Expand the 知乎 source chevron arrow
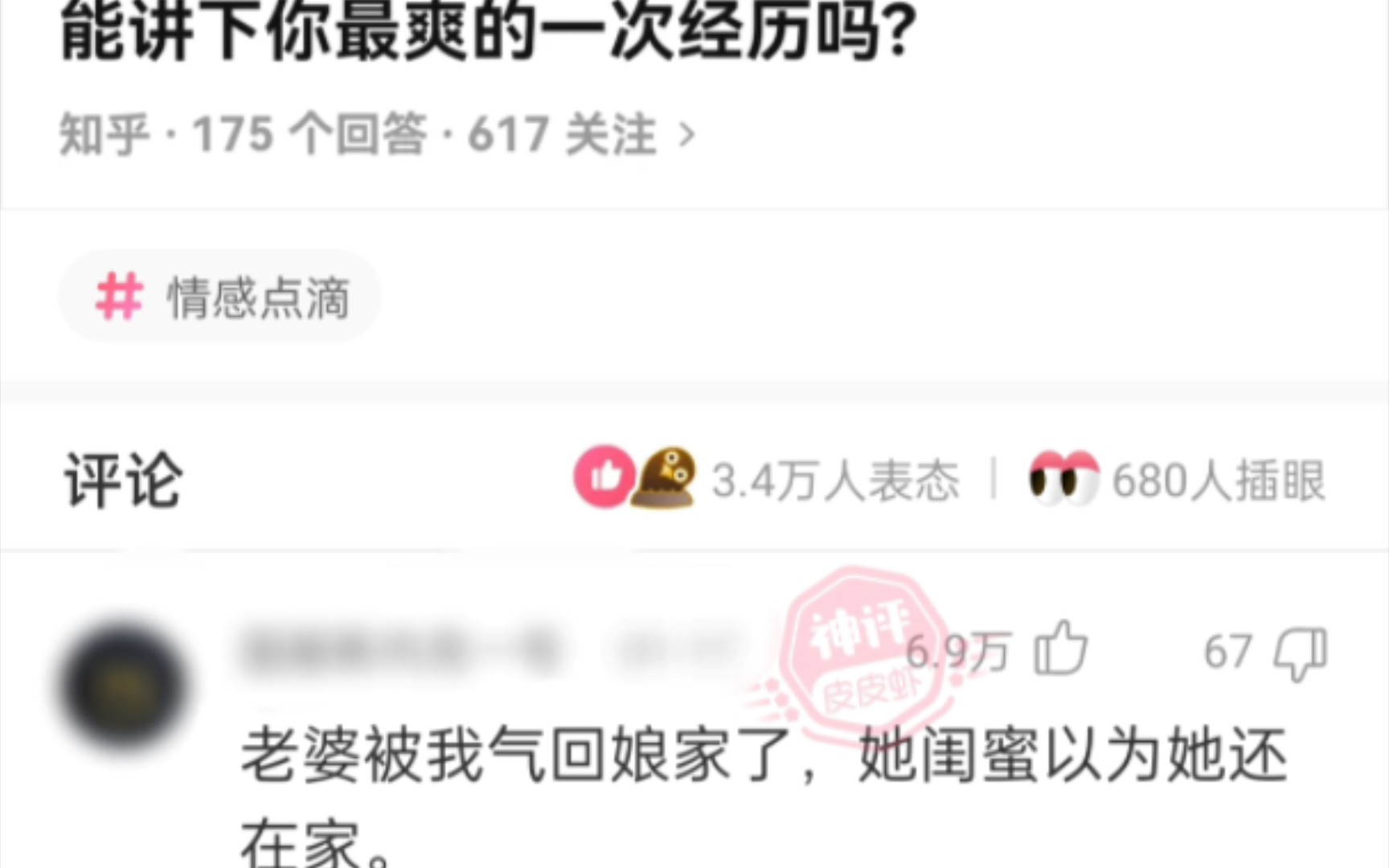This screenshot has width=1389, height=868. pyautogui.click(x=686, y=135)
